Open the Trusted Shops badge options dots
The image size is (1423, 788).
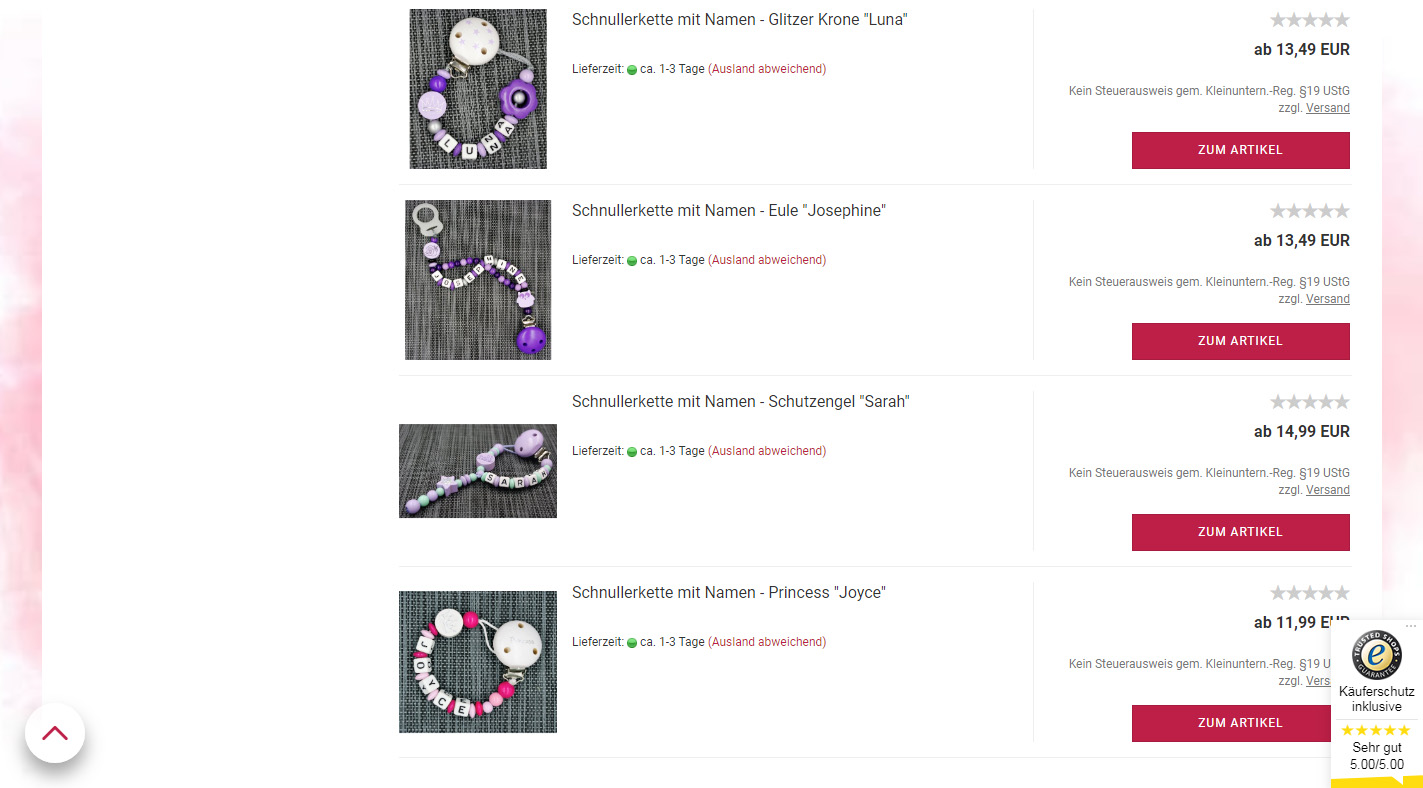click(x=1411, y=626)
